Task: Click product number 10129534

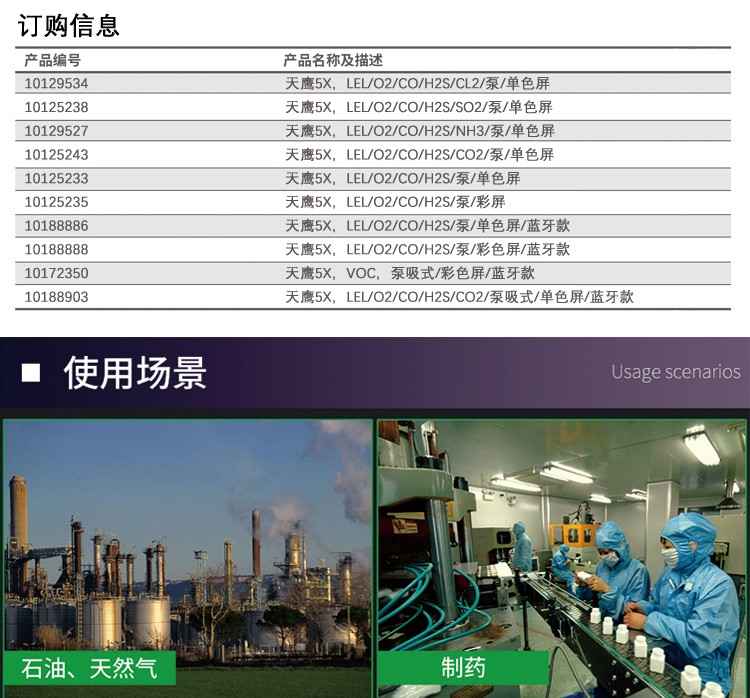Action: (x=56, y=84)
